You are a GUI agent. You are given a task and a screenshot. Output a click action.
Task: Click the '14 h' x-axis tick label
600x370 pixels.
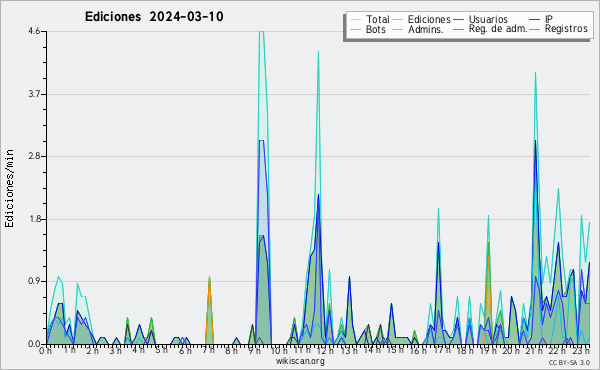[x=372, y=350]
